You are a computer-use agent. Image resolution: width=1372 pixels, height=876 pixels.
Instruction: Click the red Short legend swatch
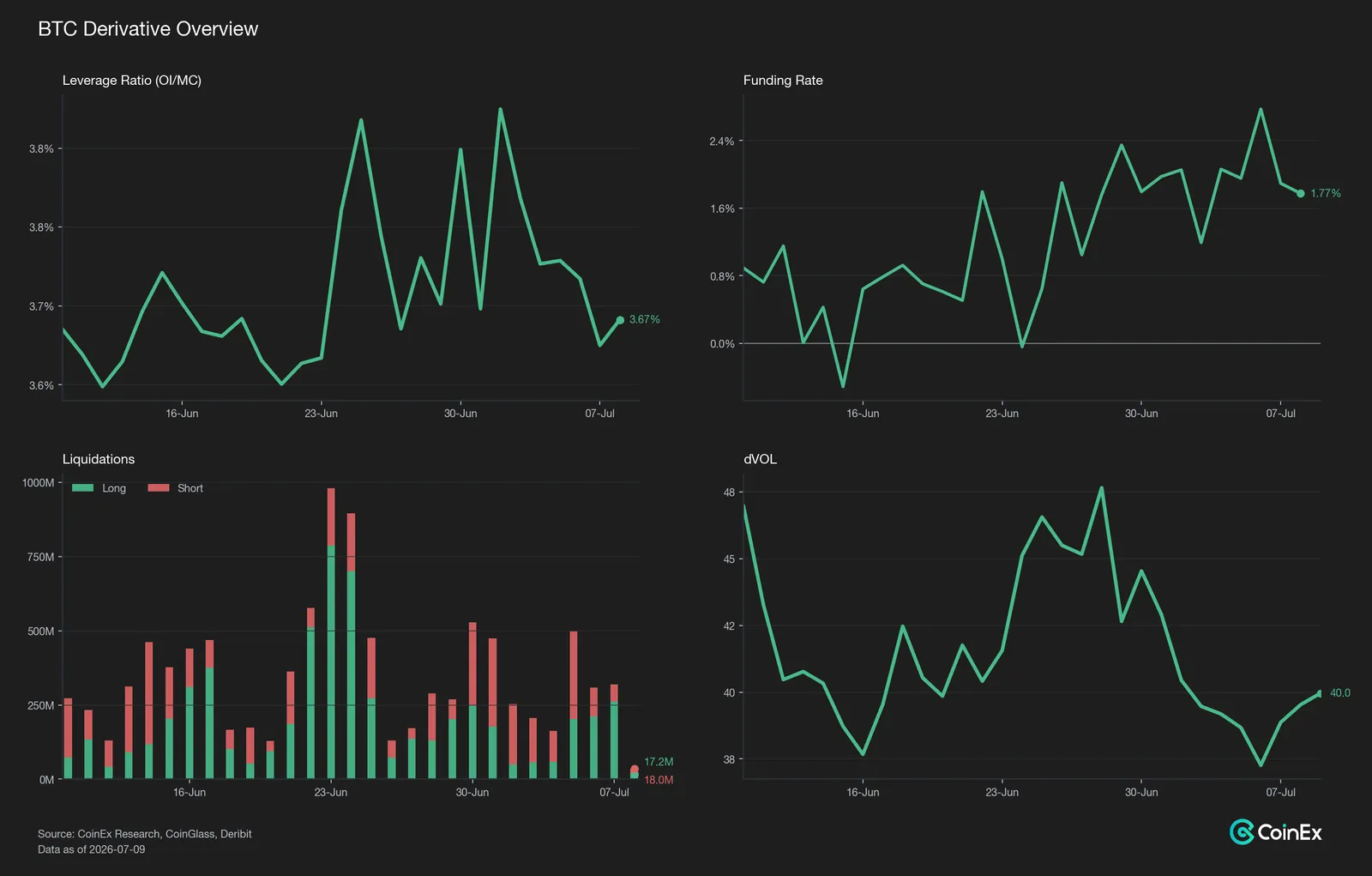[x=159, y=488]
